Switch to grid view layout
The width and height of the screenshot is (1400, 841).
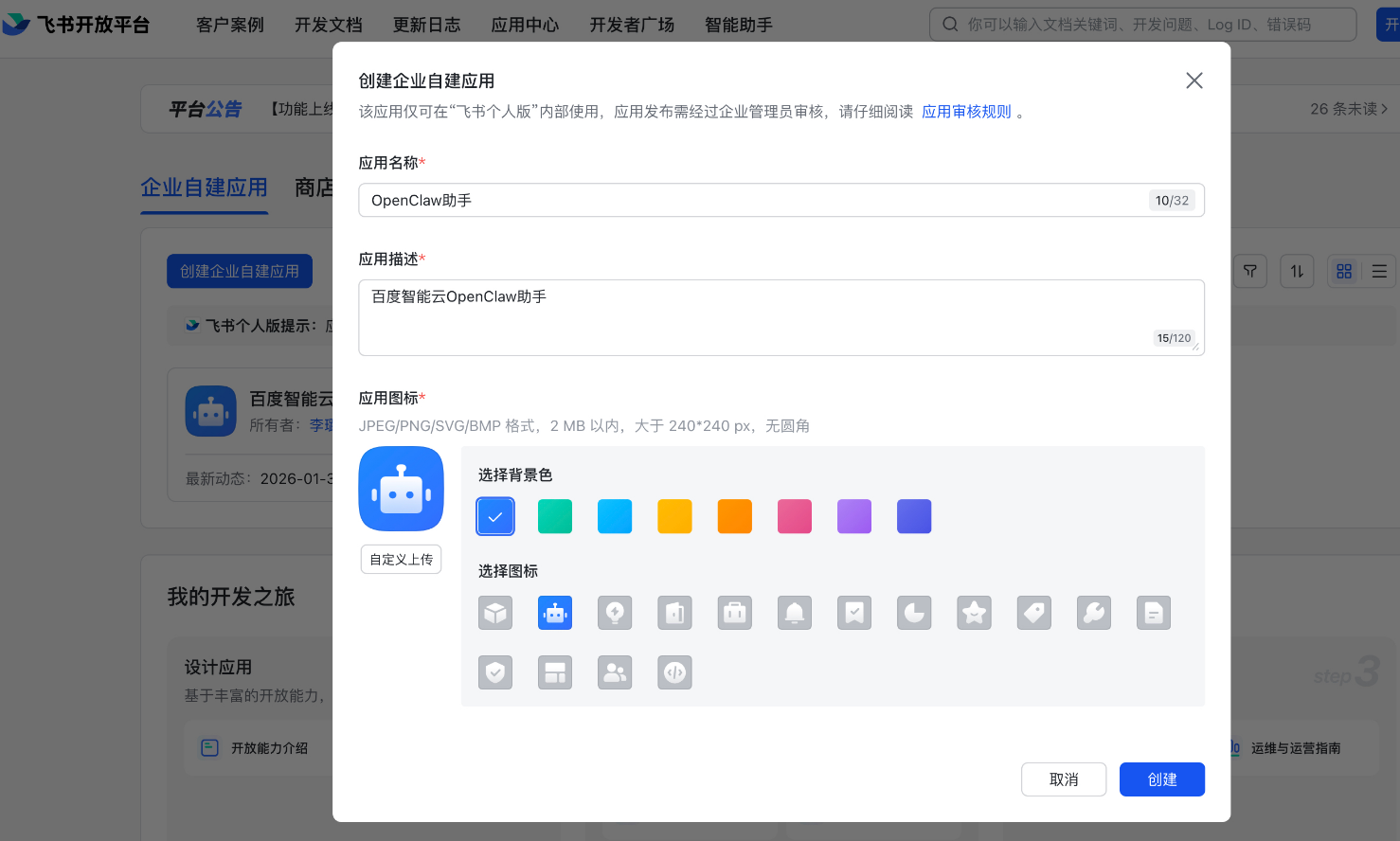(1343, 272)
